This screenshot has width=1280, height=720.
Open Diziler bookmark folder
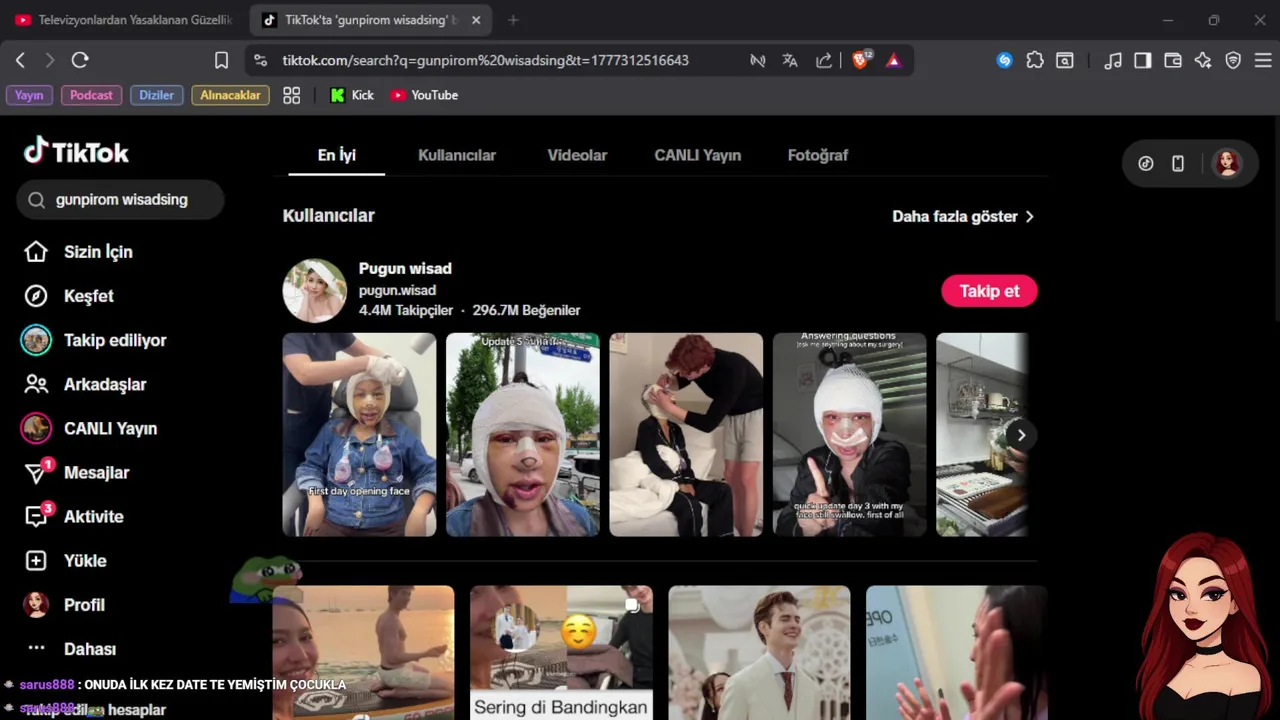156,95
